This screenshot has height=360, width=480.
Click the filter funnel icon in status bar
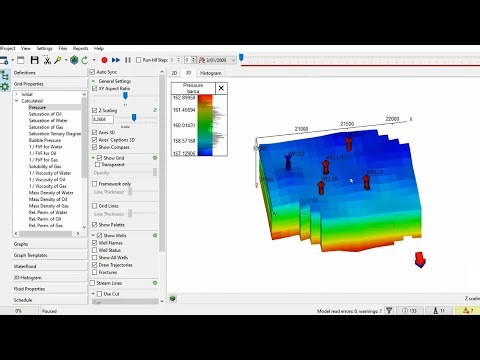click(389, 311)
